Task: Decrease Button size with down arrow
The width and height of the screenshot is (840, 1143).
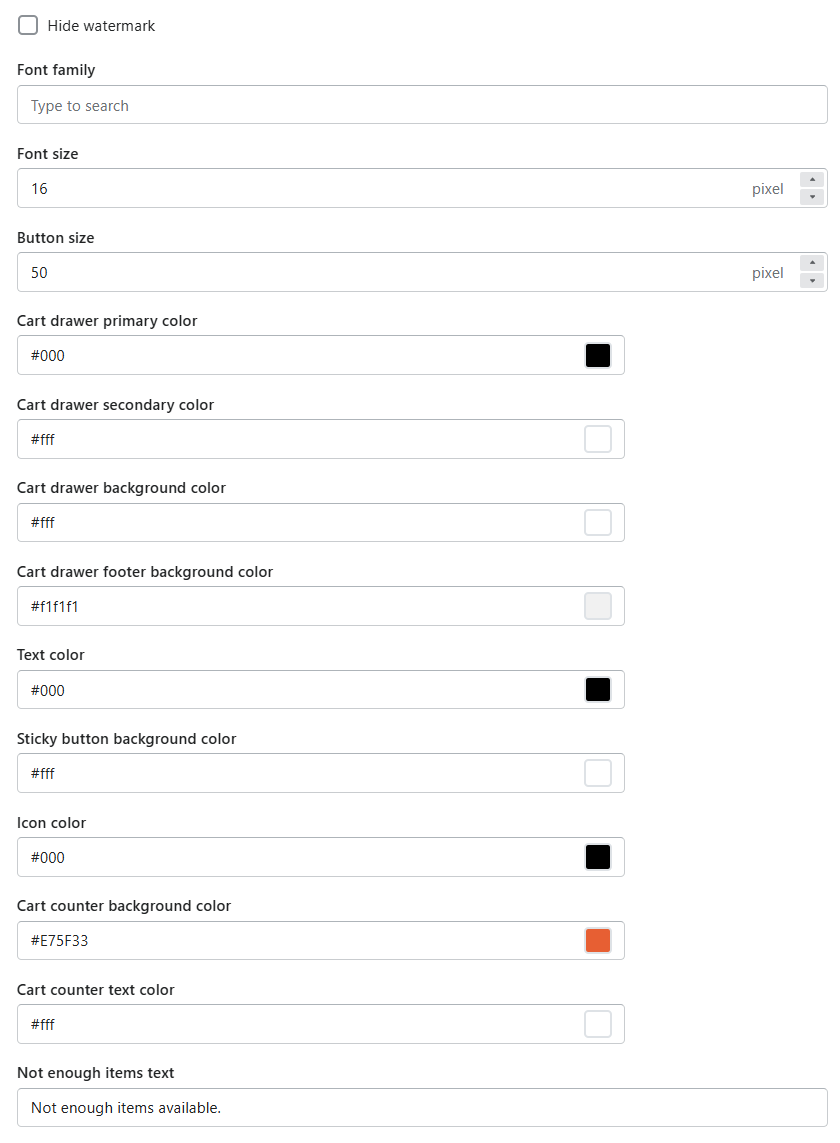Action: (x=812, y=281)
